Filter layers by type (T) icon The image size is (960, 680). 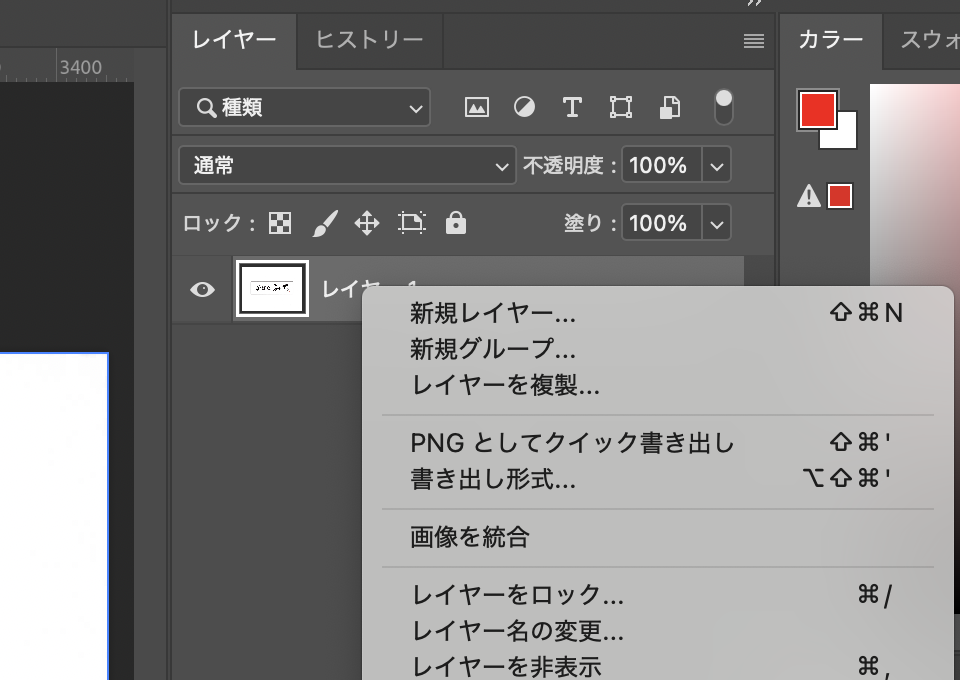click(x=572, y=108)
